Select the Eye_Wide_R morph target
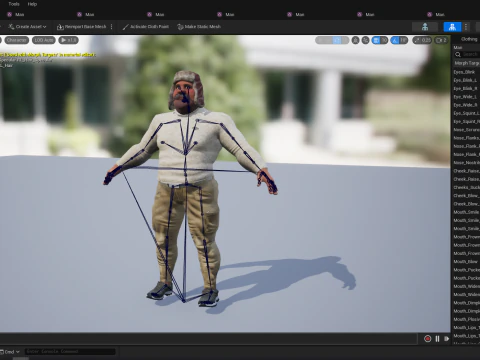This screenshot has height=360, width=480. [466, 105]
